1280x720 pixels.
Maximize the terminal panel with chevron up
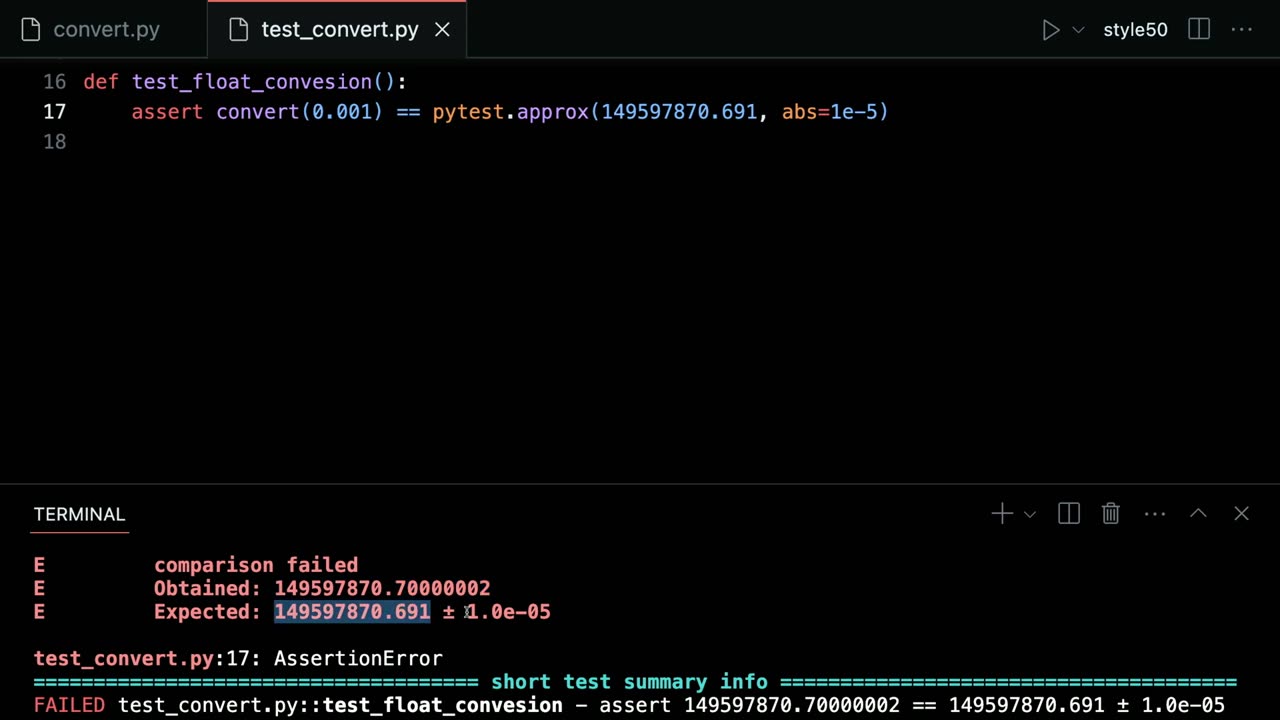pos(1198,514)
